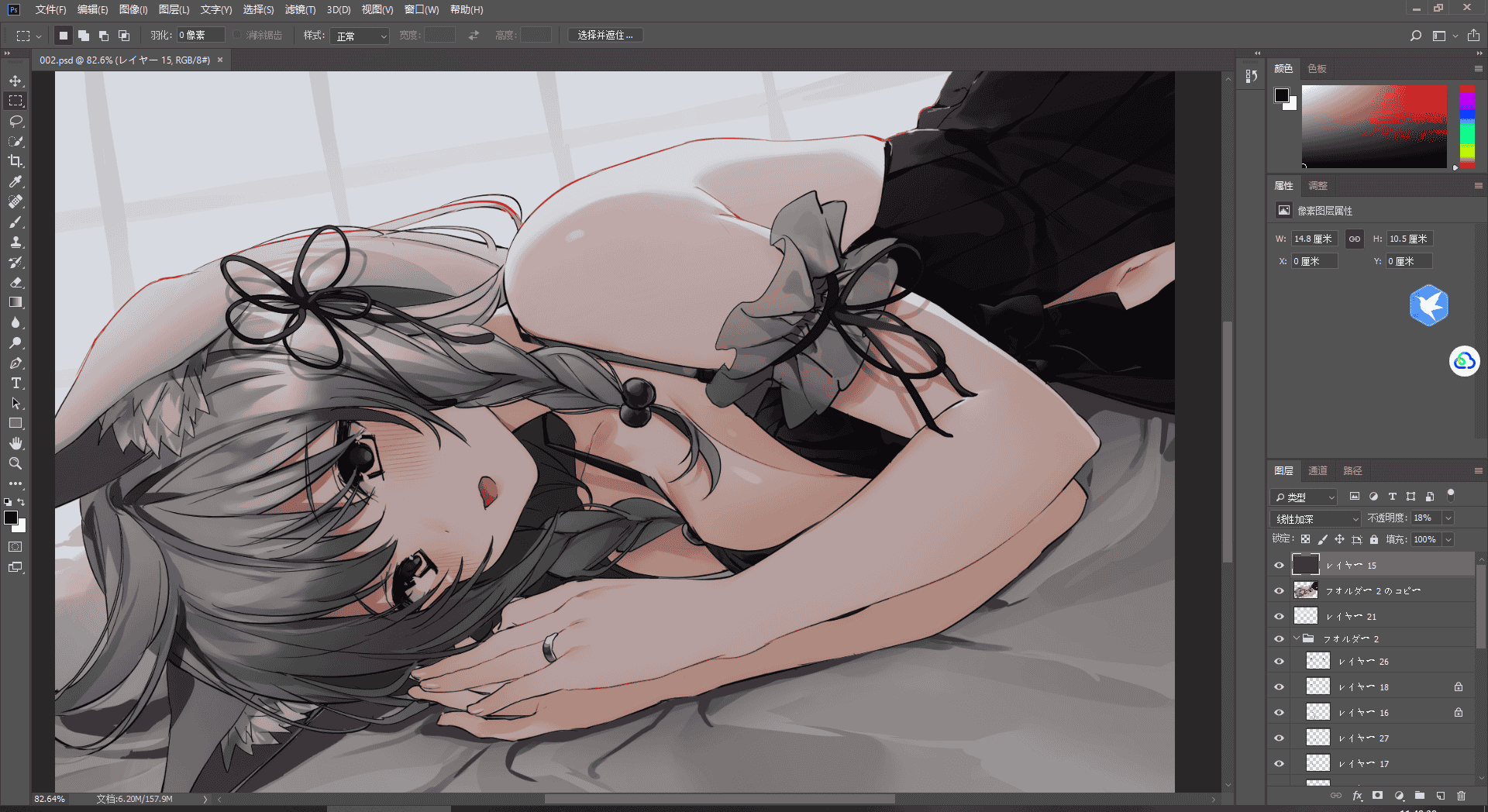Click the foreground color swatch in toolbar
The image size is (1488, 812).
(x=11, y=518)
